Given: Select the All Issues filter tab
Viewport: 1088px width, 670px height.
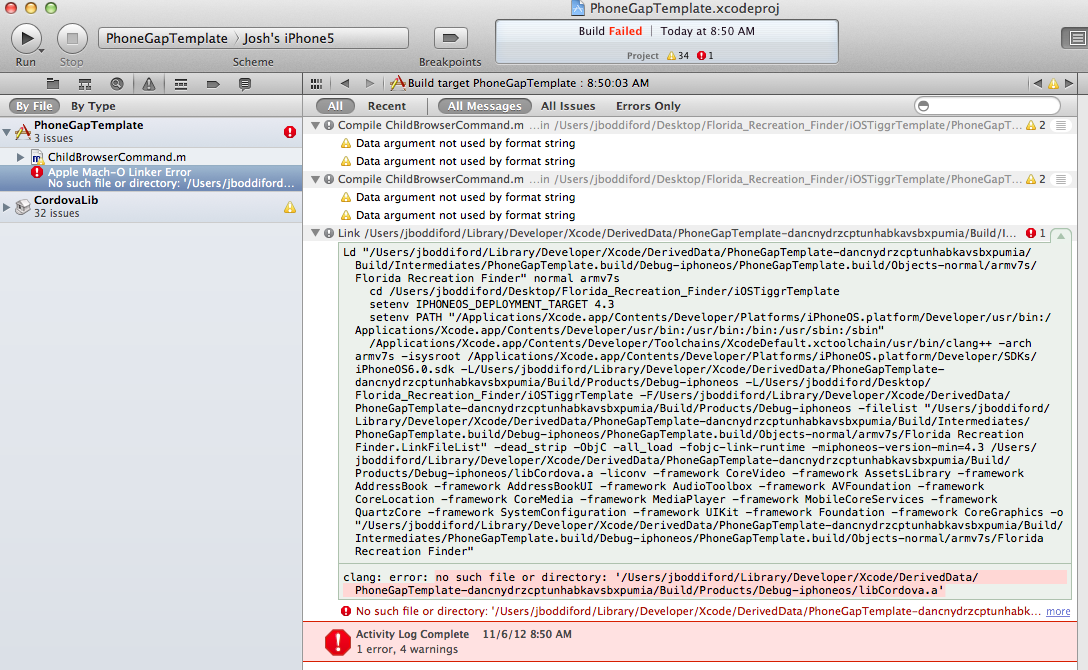Looking at the screenshot, I should 568,106.
